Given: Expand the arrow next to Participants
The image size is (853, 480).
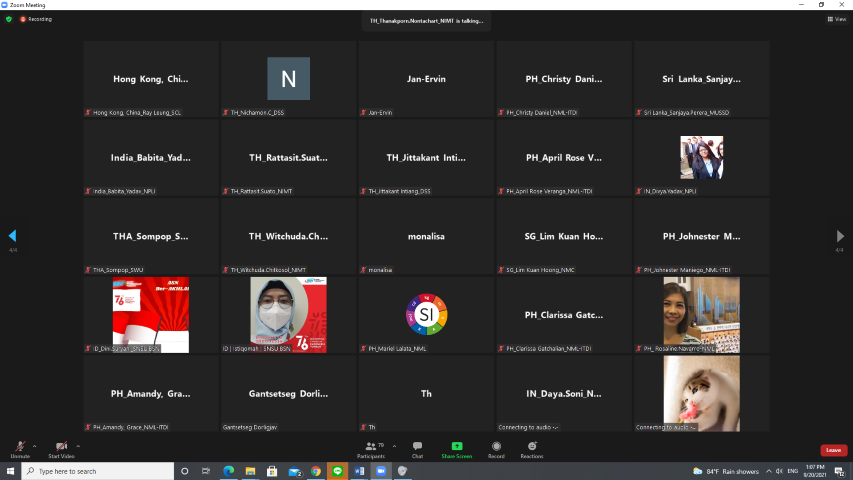Looking at the screenshot, I should (394, 446).
